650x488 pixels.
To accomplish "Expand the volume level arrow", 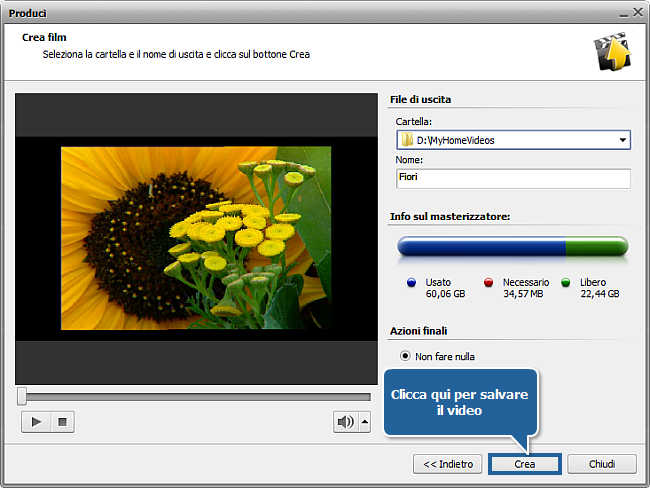I will (364, 422).
